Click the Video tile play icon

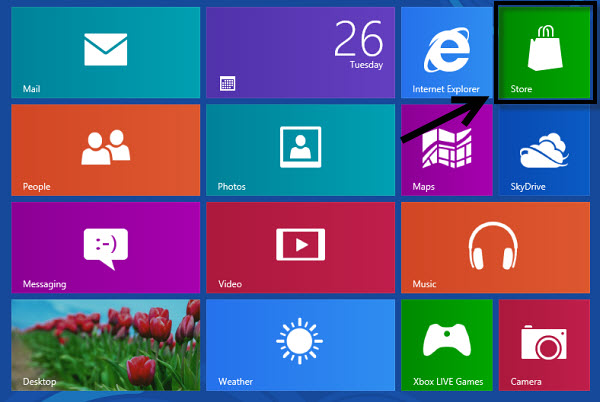click(x=300, y=244)
